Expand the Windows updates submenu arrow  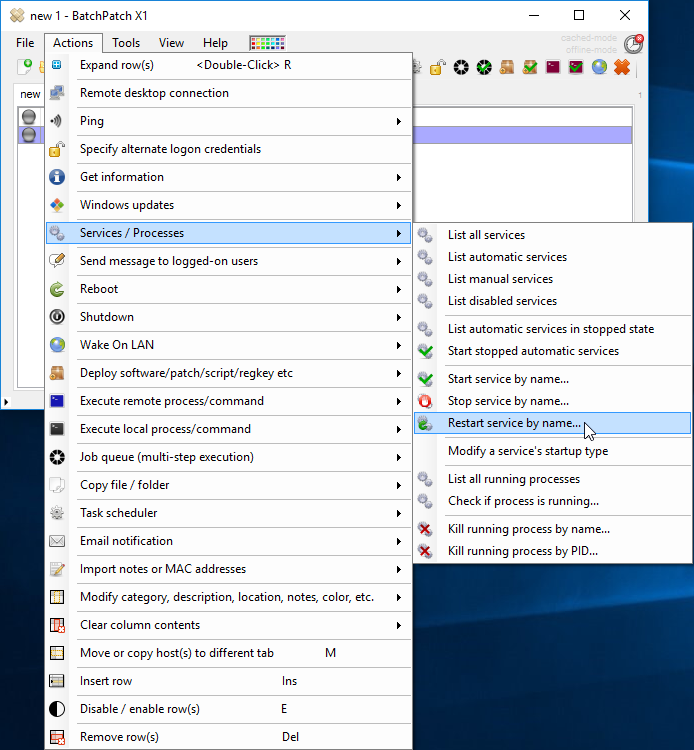tap(398, 206)
